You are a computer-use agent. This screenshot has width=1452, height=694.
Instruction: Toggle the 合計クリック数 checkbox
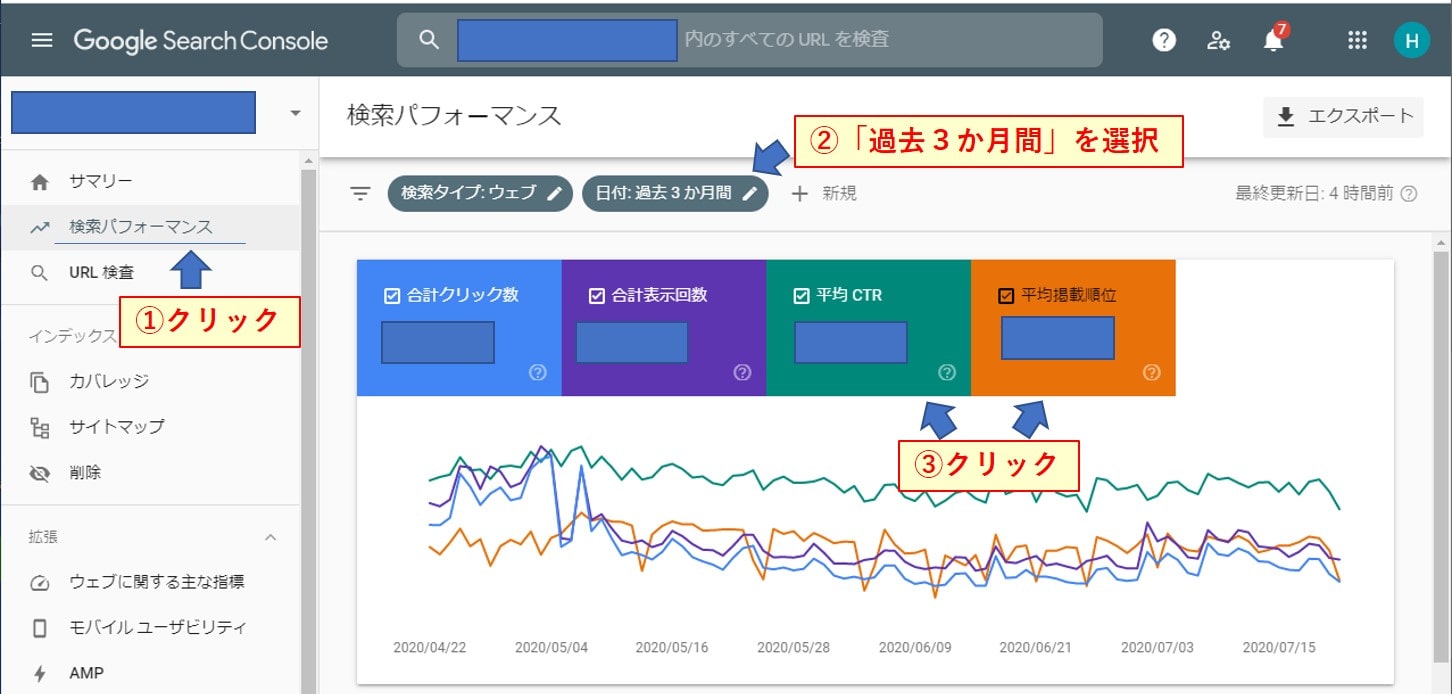tap(392, 296)
